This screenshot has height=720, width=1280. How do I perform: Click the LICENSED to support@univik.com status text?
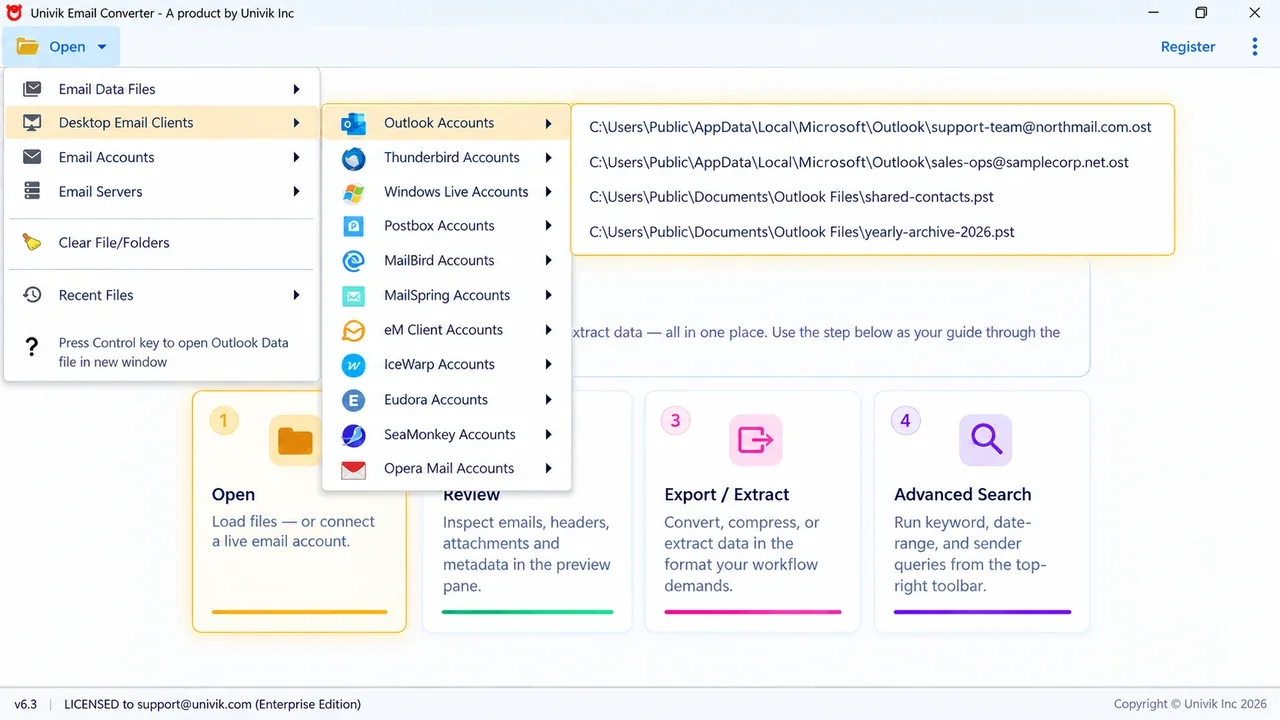point(212,704)
